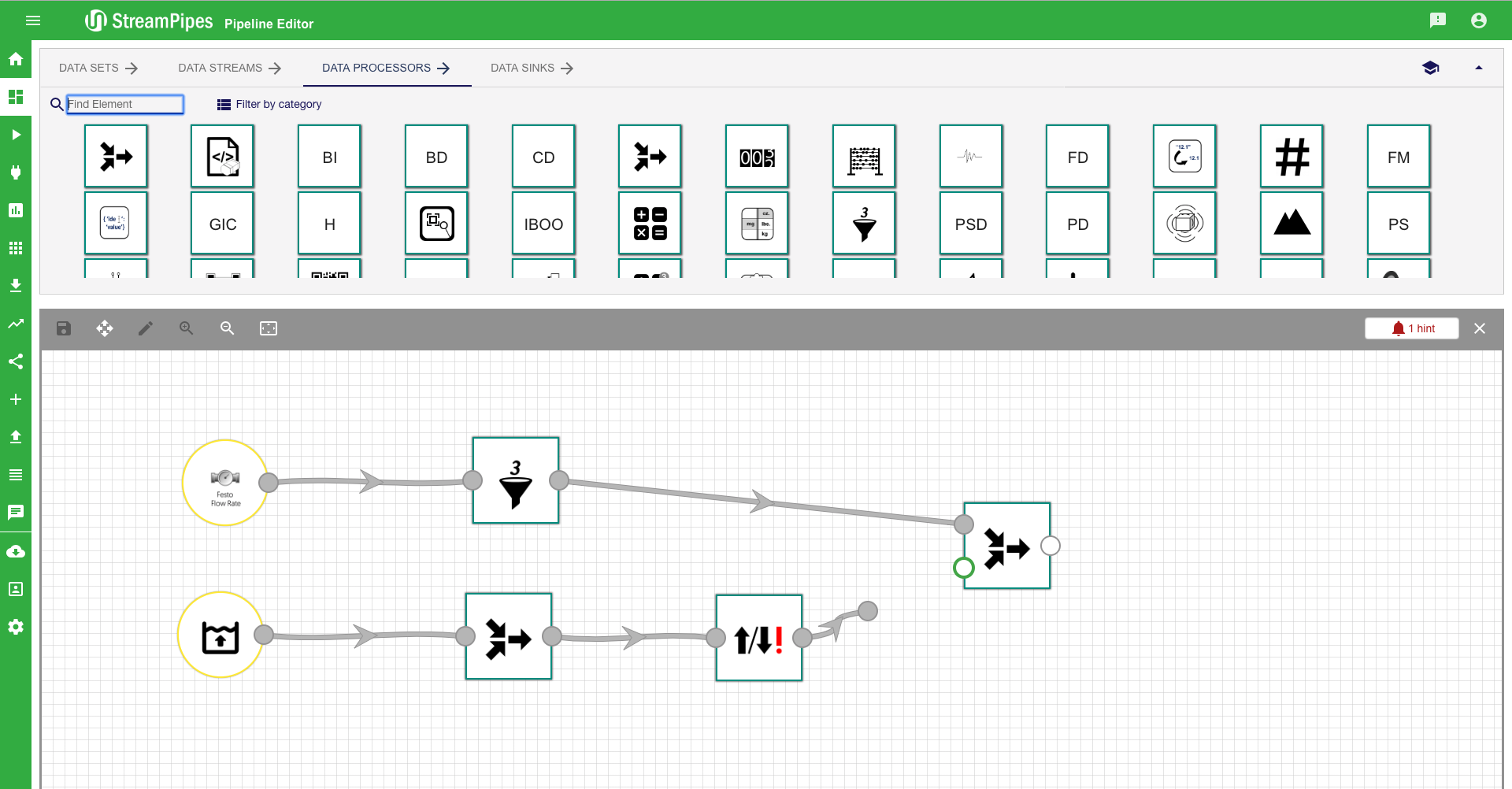Collapse the element panel with up arrow
This screenshot has width=1512, height=789.
click(1478, 68)
